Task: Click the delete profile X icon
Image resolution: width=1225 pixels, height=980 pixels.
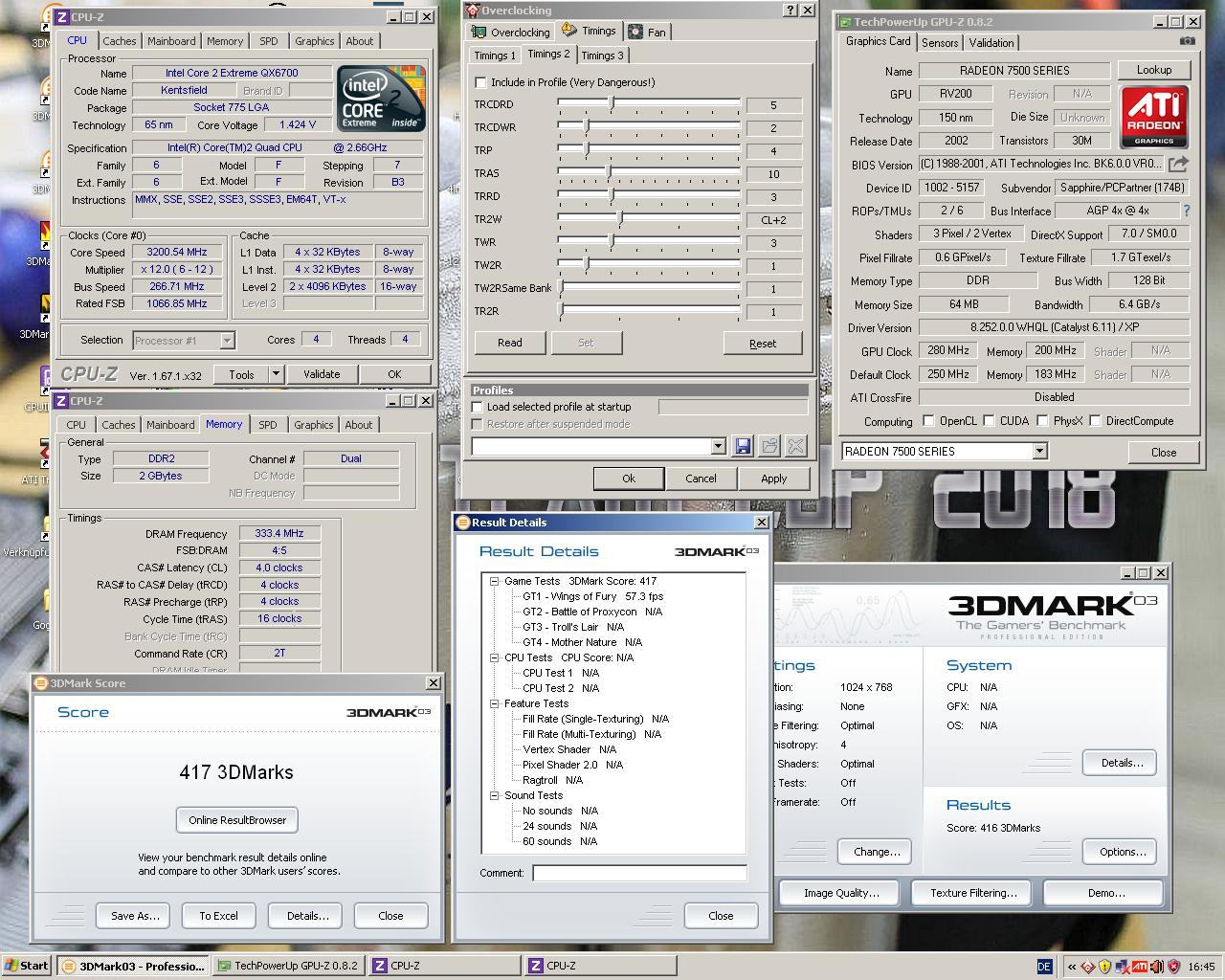Action: (795, 446)
